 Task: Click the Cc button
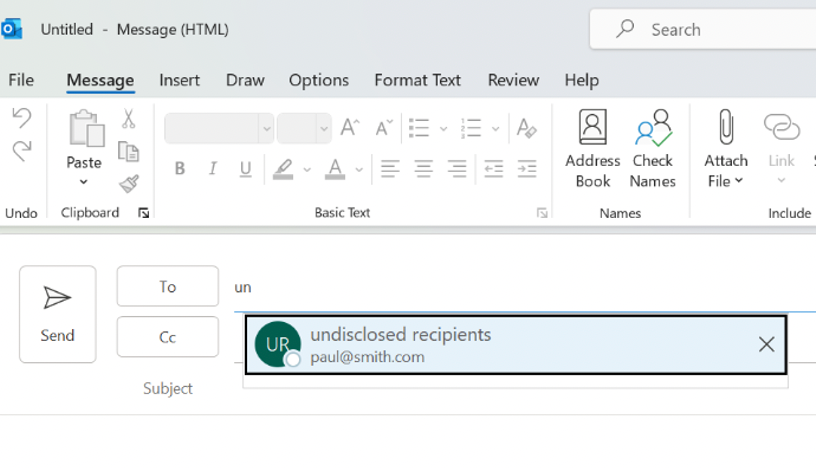pyautogui.click(x=167, y=337)
